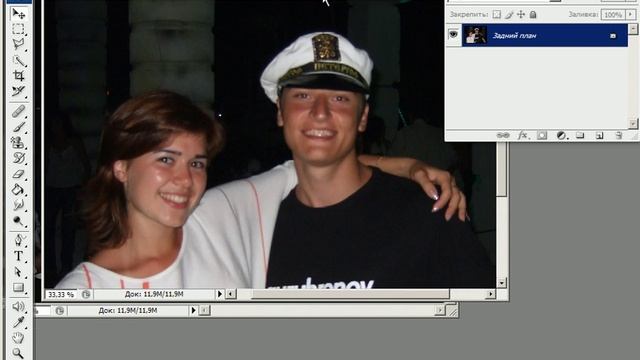Image resolution: width=640 pixels, height=360 pixels.
Task: Select the Pen tool
Action: point(18,240)
